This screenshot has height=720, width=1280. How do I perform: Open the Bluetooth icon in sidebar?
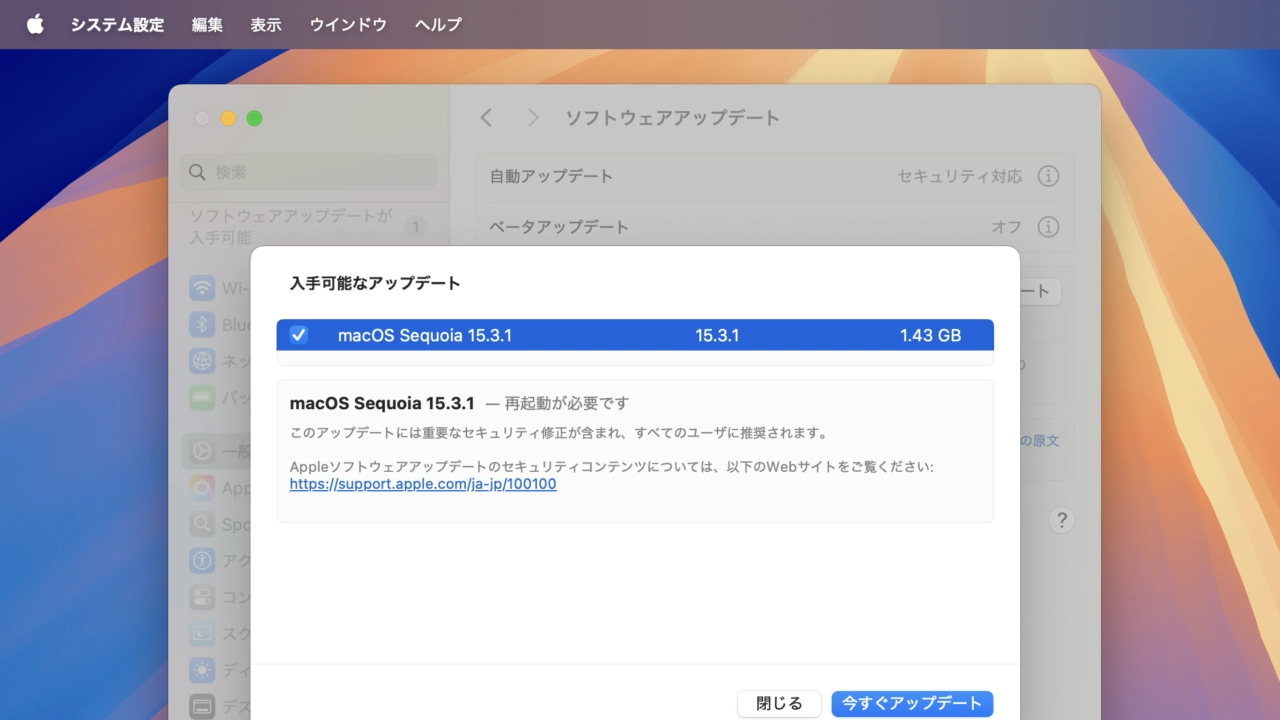tap(203, 325)
